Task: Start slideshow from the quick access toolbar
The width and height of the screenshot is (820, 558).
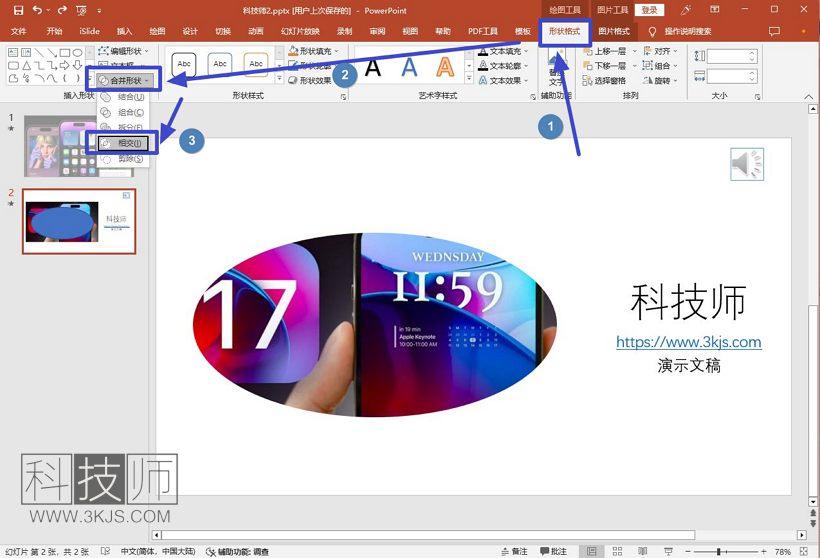Action: point(82,10)
